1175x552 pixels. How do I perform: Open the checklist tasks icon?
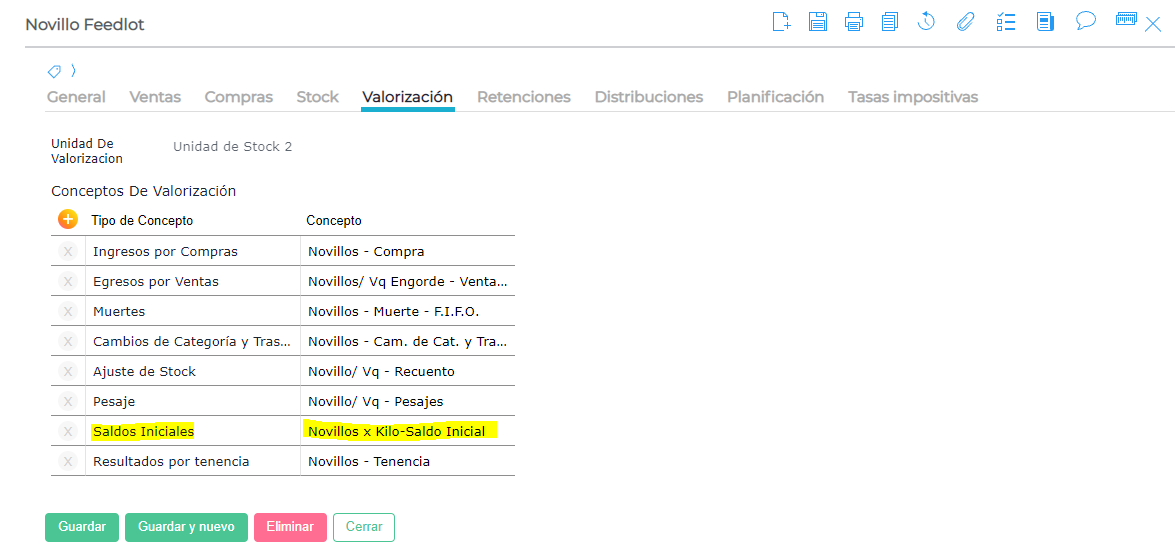(1006, 22)
